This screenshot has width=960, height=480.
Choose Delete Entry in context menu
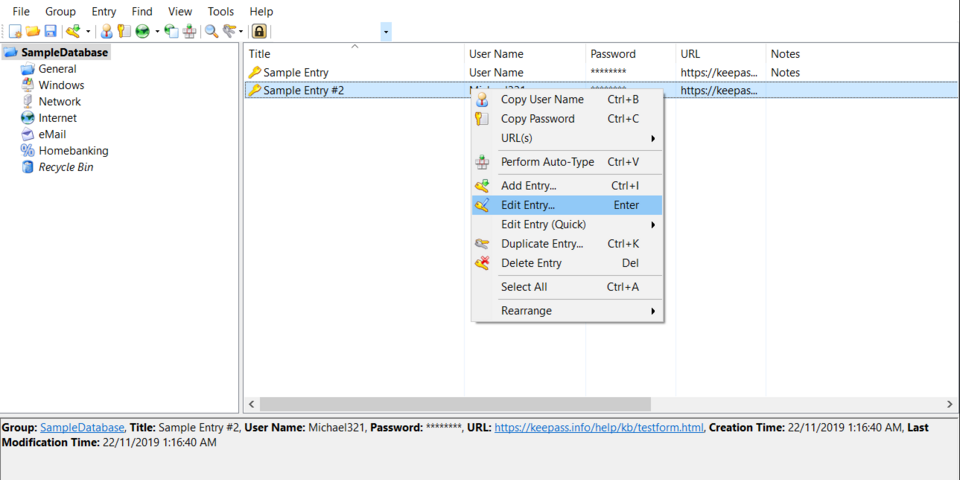567,263
